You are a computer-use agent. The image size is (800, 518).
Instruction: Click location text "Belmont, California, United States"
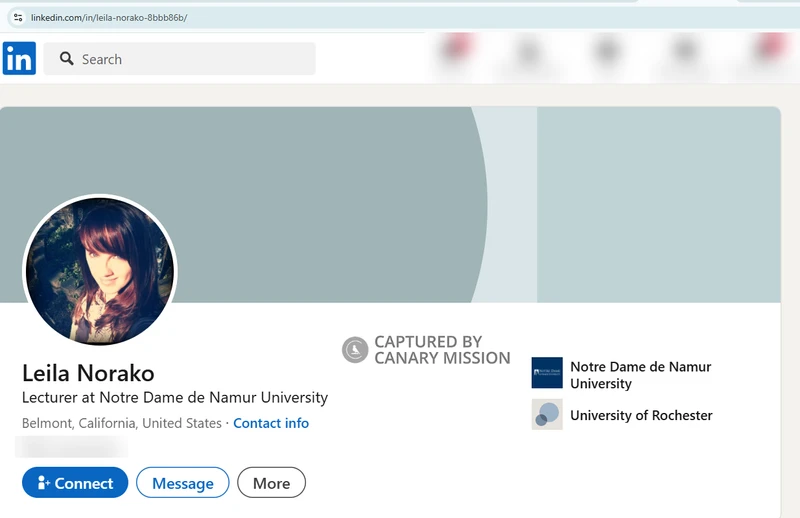tap(121, 423)
